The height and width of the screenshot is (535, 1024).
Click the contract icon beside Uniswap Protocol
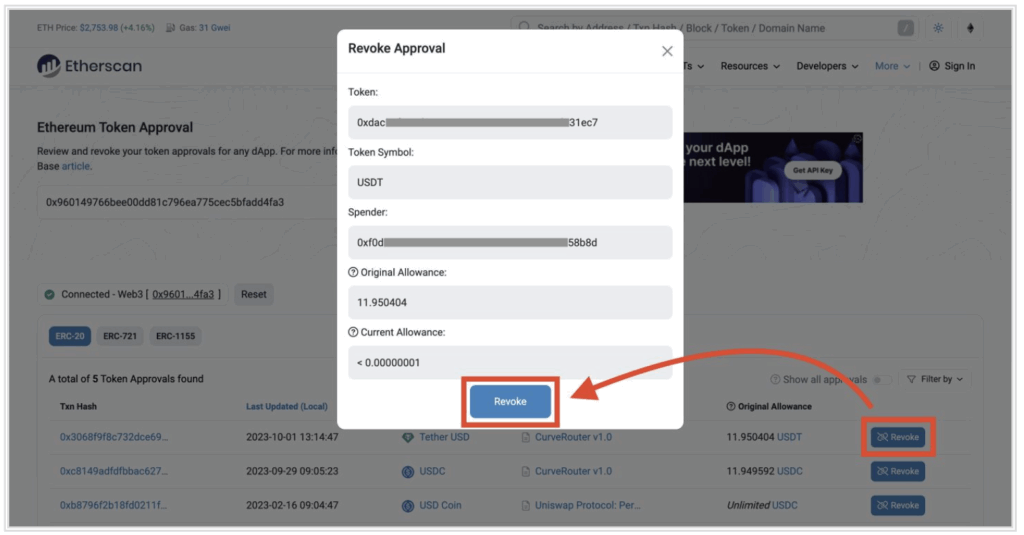pyautogui.click(x=526, y=506)
